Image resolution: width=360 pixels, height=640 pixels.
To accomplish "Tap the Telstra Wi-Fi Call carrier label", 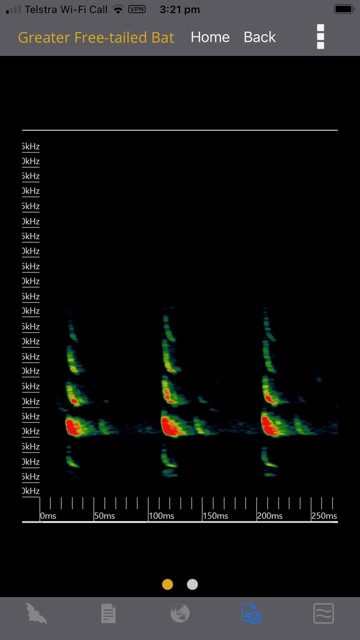I will [66, 9].
